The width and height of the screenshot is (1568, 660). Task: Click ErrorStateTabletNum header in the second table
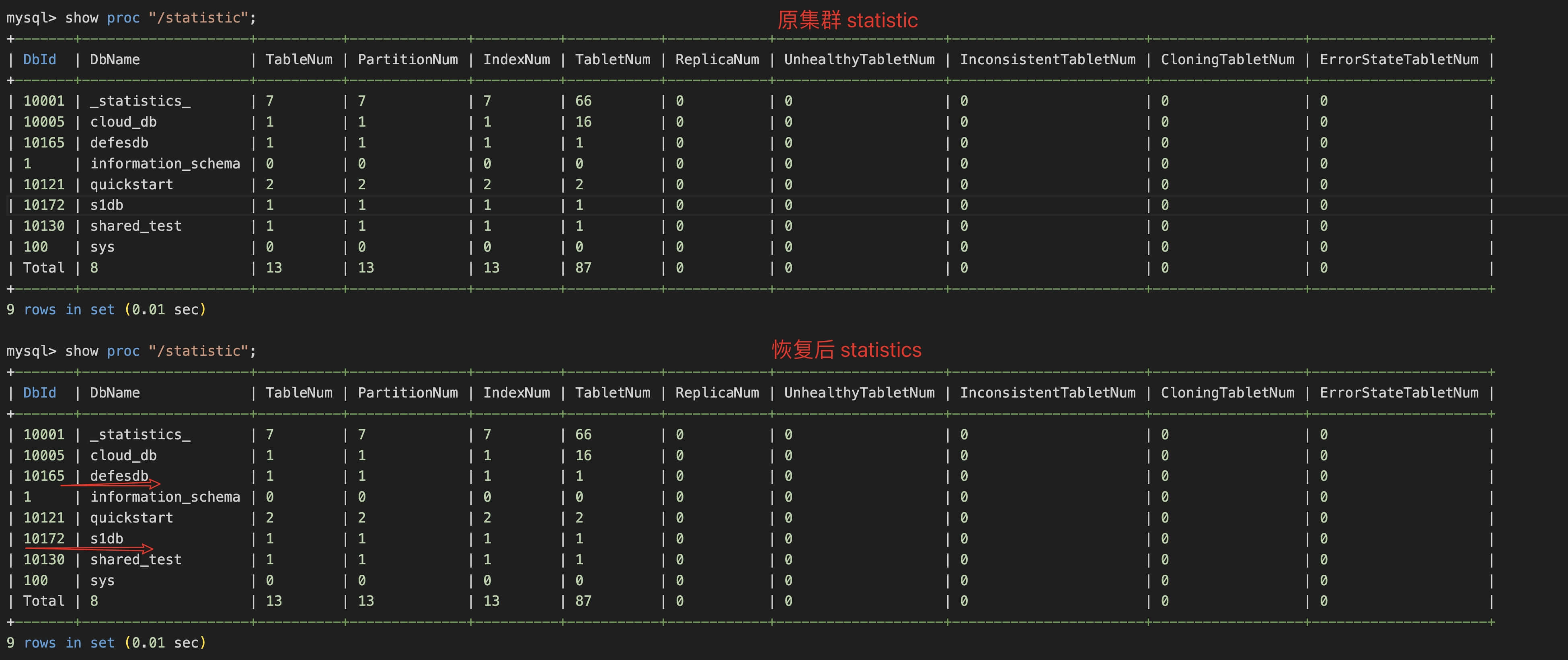[1399, 393]
